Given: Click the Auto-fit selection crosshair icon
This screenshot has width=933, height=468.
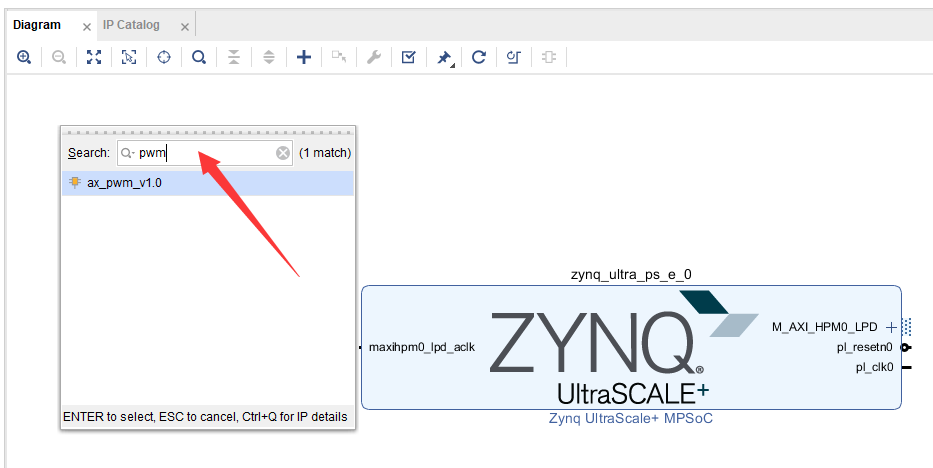Looking at the screenshot, I should 164,57.
